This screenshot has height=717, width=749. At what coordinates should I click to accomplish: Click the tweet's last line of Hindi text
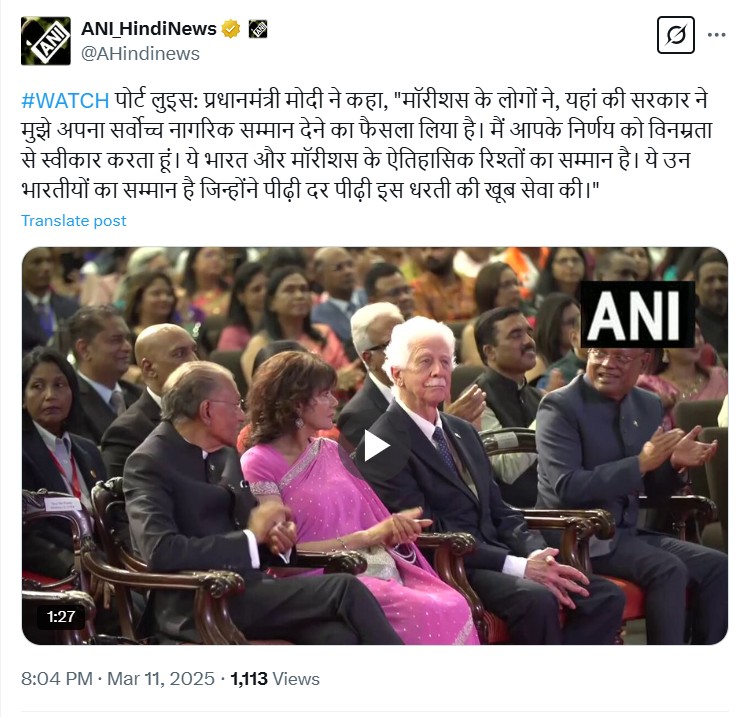tap(310, 190)
